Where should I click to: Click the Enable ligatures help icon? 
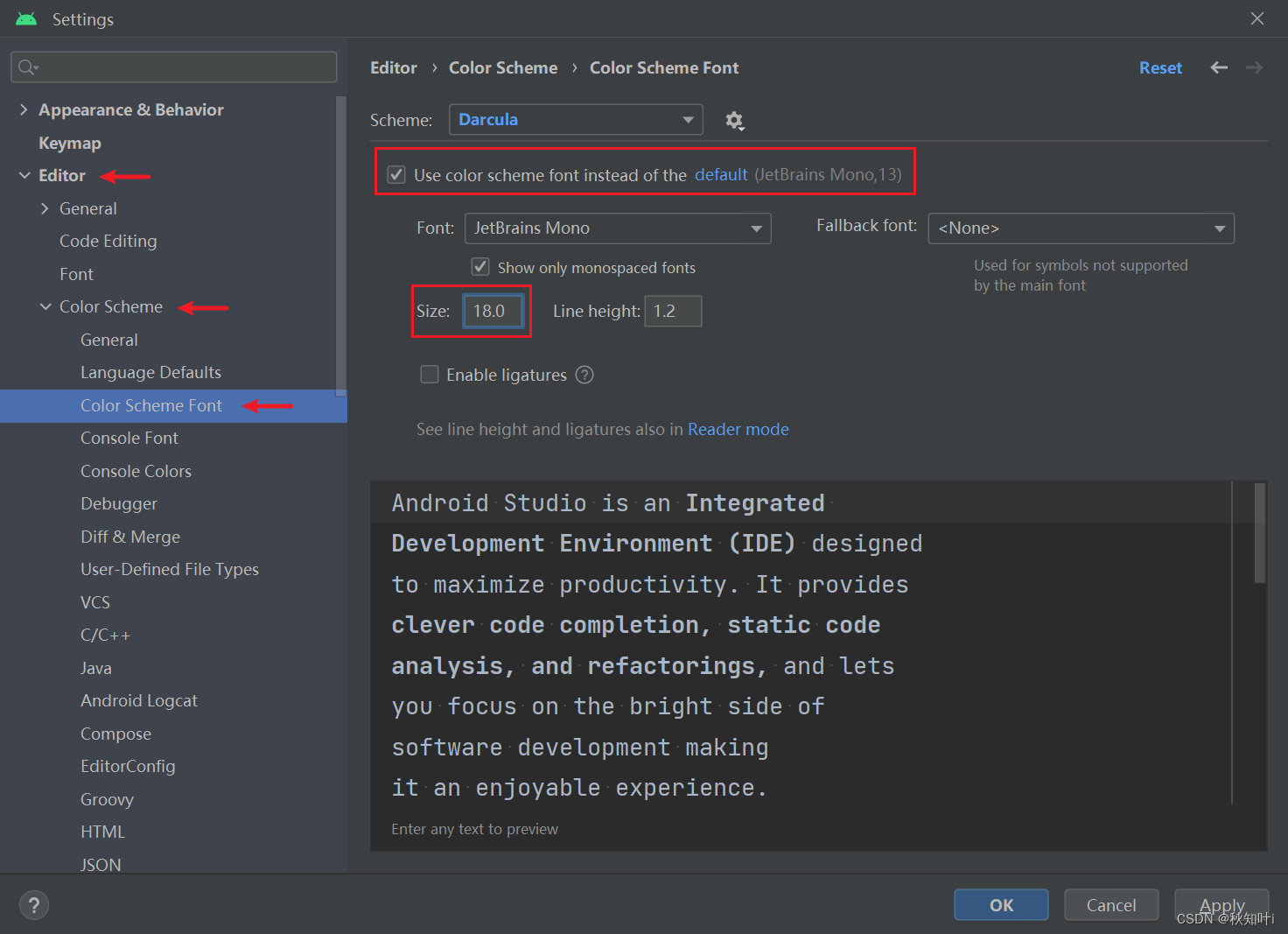[x=584, y=375]
